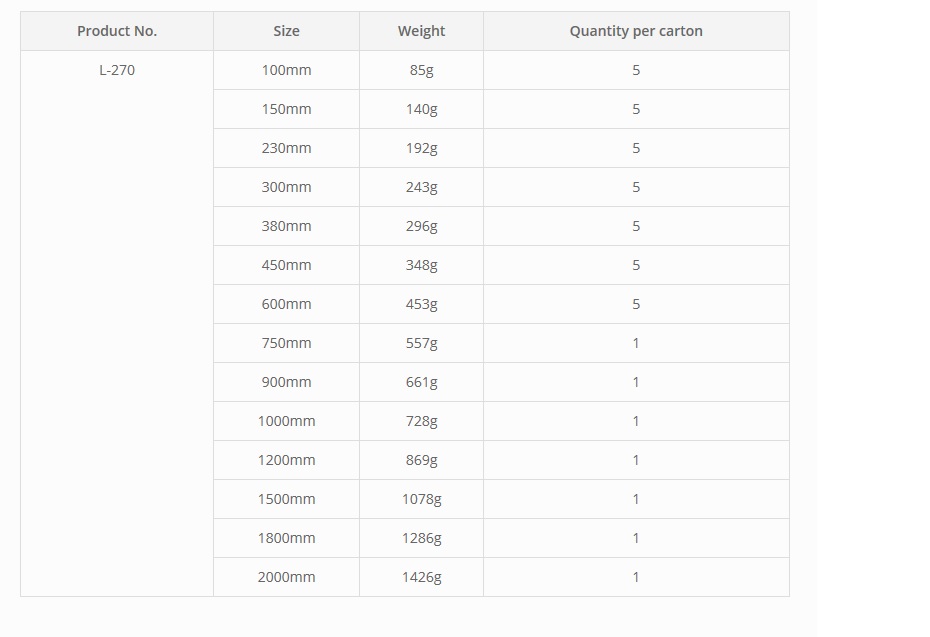930x637 pixels.
Task: Select the 1800mm size cell
Action: (286, 538)
